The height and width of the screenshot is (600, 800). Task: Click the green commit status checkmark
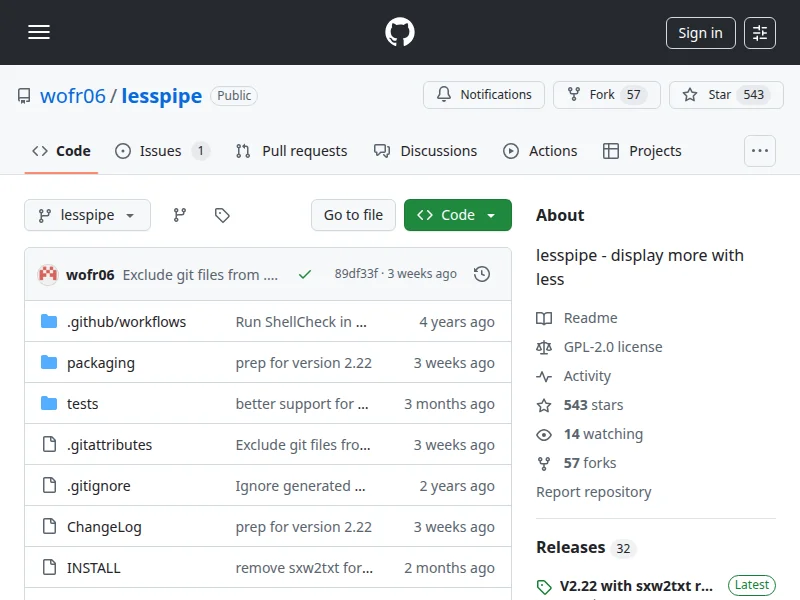[x=305, y=274]
